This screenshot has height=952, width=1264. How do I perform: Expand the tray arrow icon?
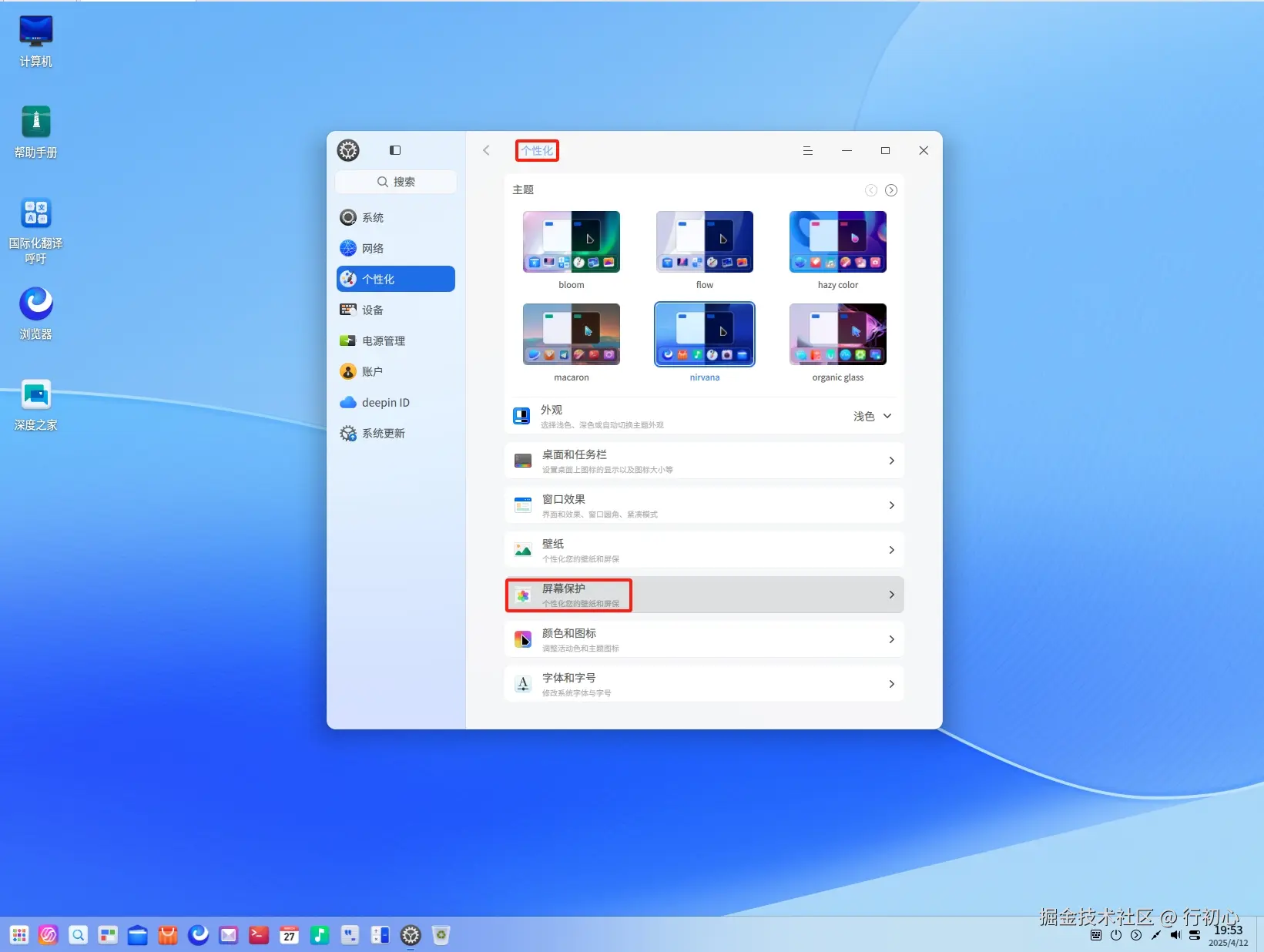pos(1136,935)
